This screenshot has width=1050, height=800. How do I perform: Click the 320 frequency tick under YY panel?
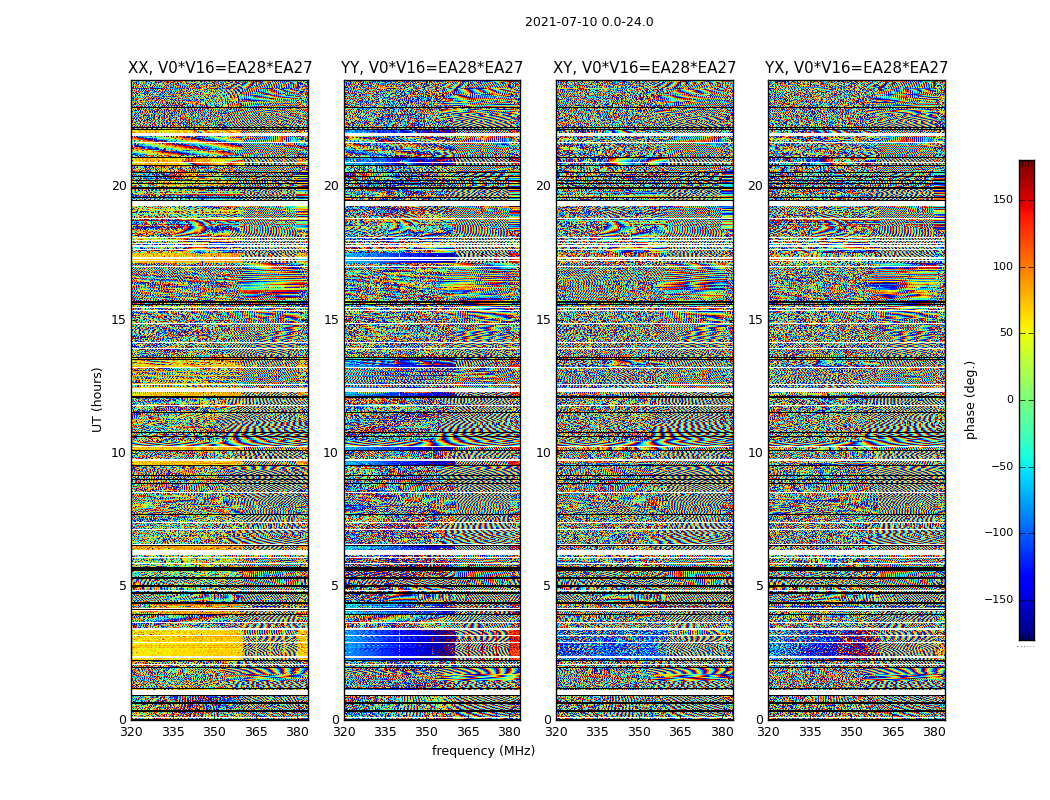coord(344,732)
